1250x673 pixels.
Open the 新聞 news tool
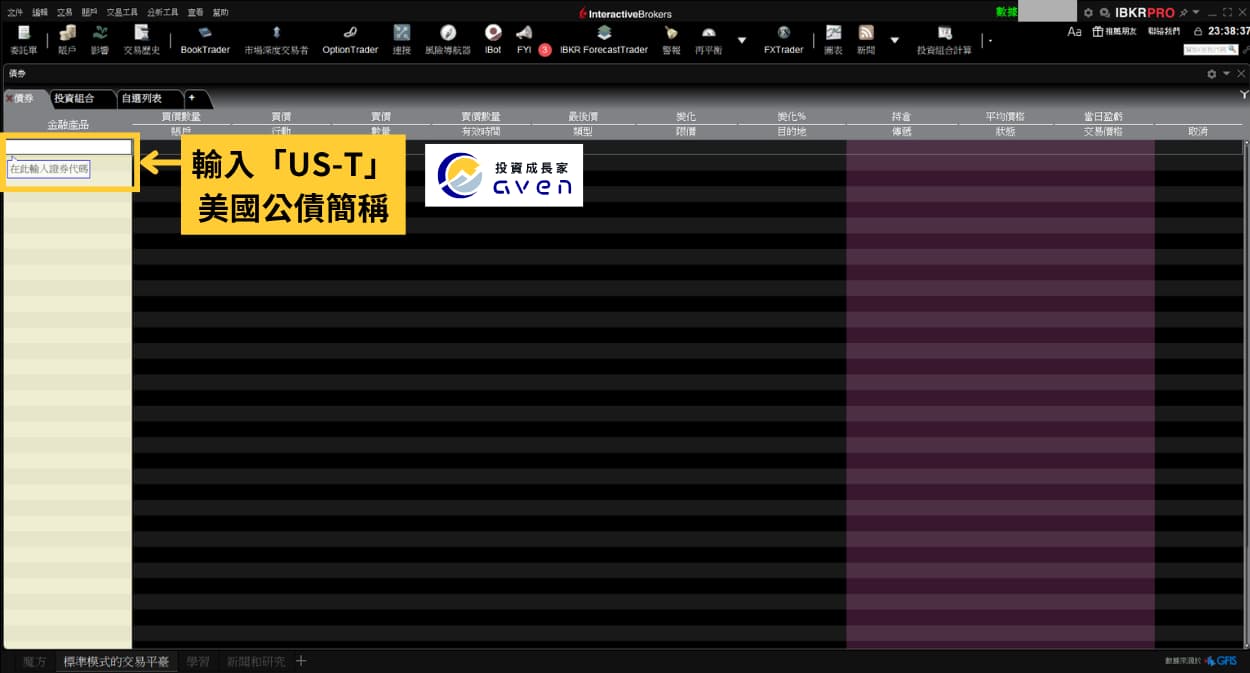[x=866, y=40]
